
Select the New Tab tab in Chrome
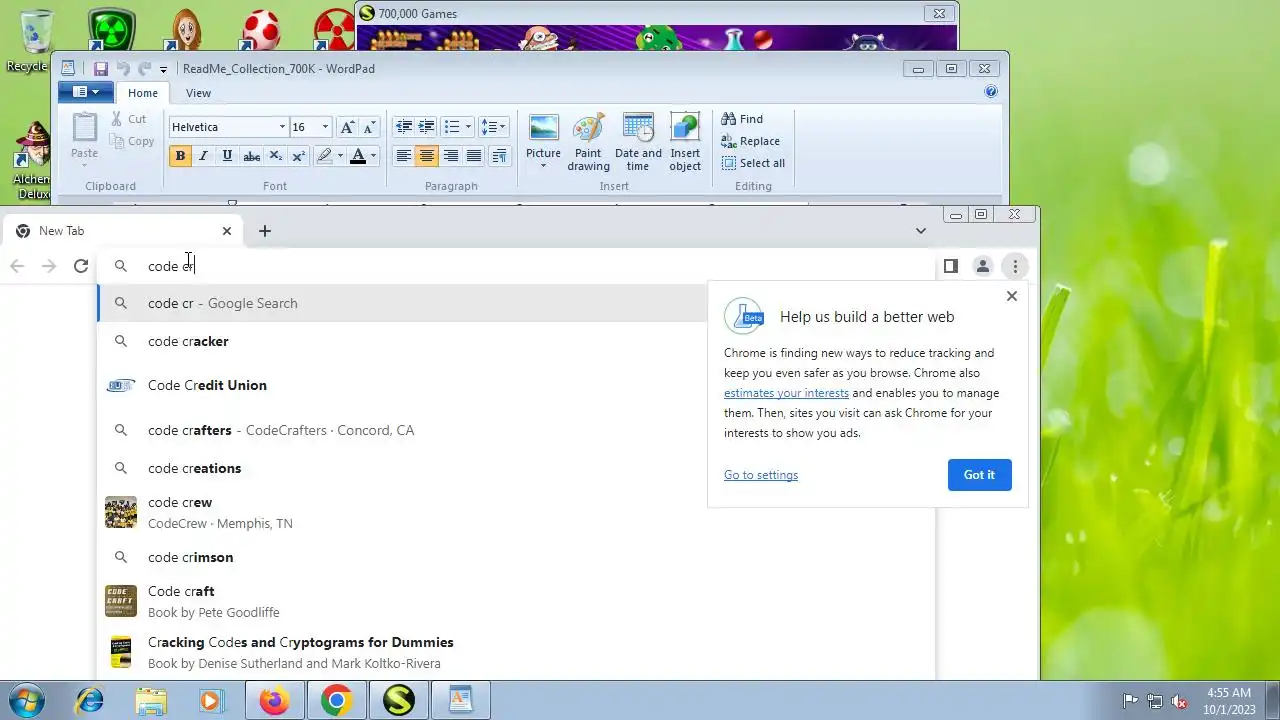(x=122, y=231)
